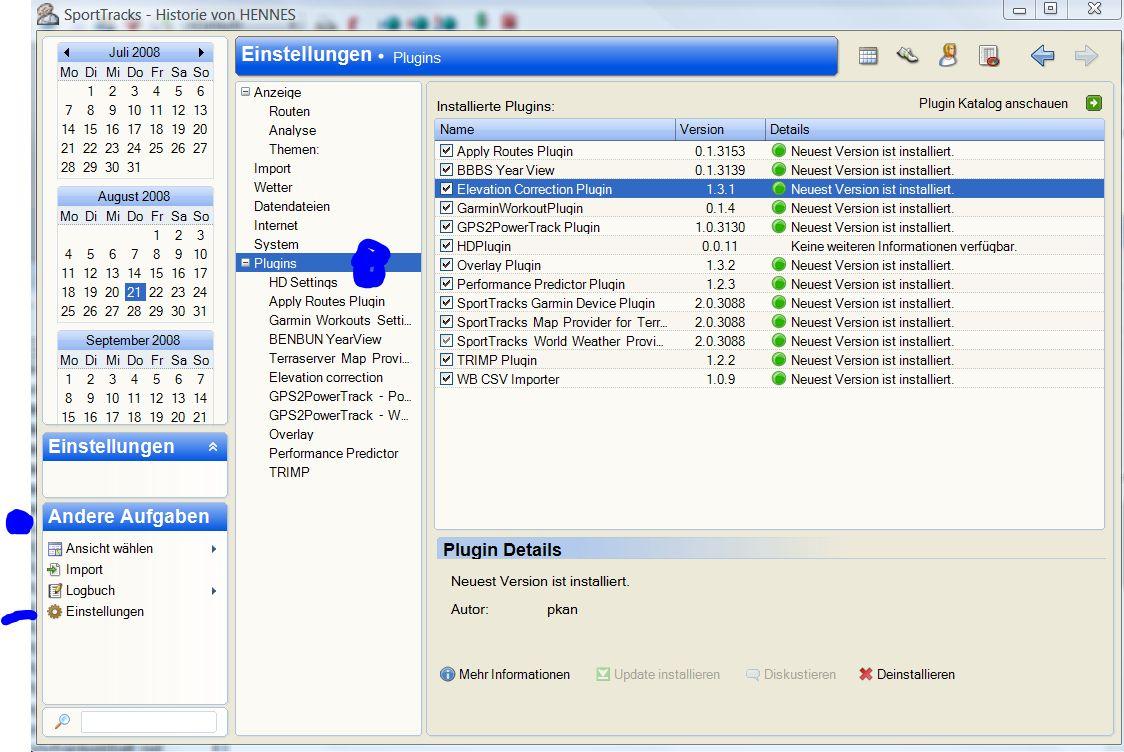Open HD Settings under Plugins
The image size is (1124, 752).
[303, 282]
